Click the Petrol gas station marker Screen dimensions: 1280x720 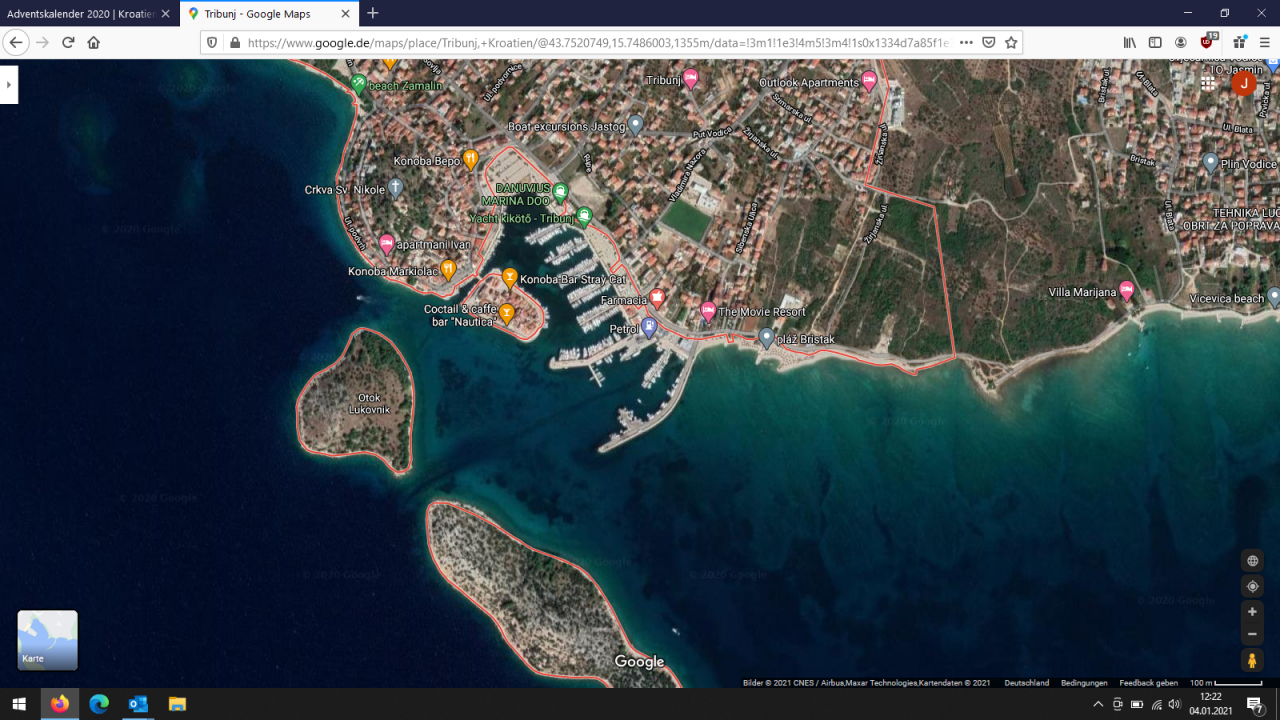tap(649, 327)
